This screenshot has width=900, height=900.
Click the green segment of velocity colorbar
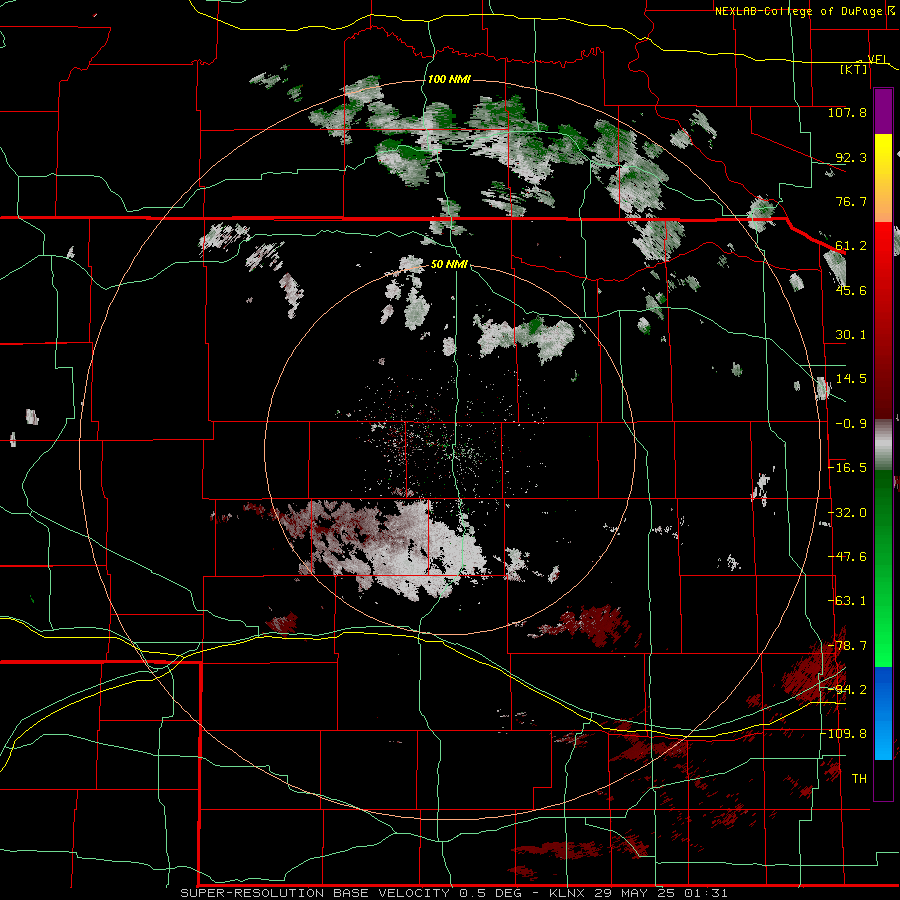coord(883,568)
